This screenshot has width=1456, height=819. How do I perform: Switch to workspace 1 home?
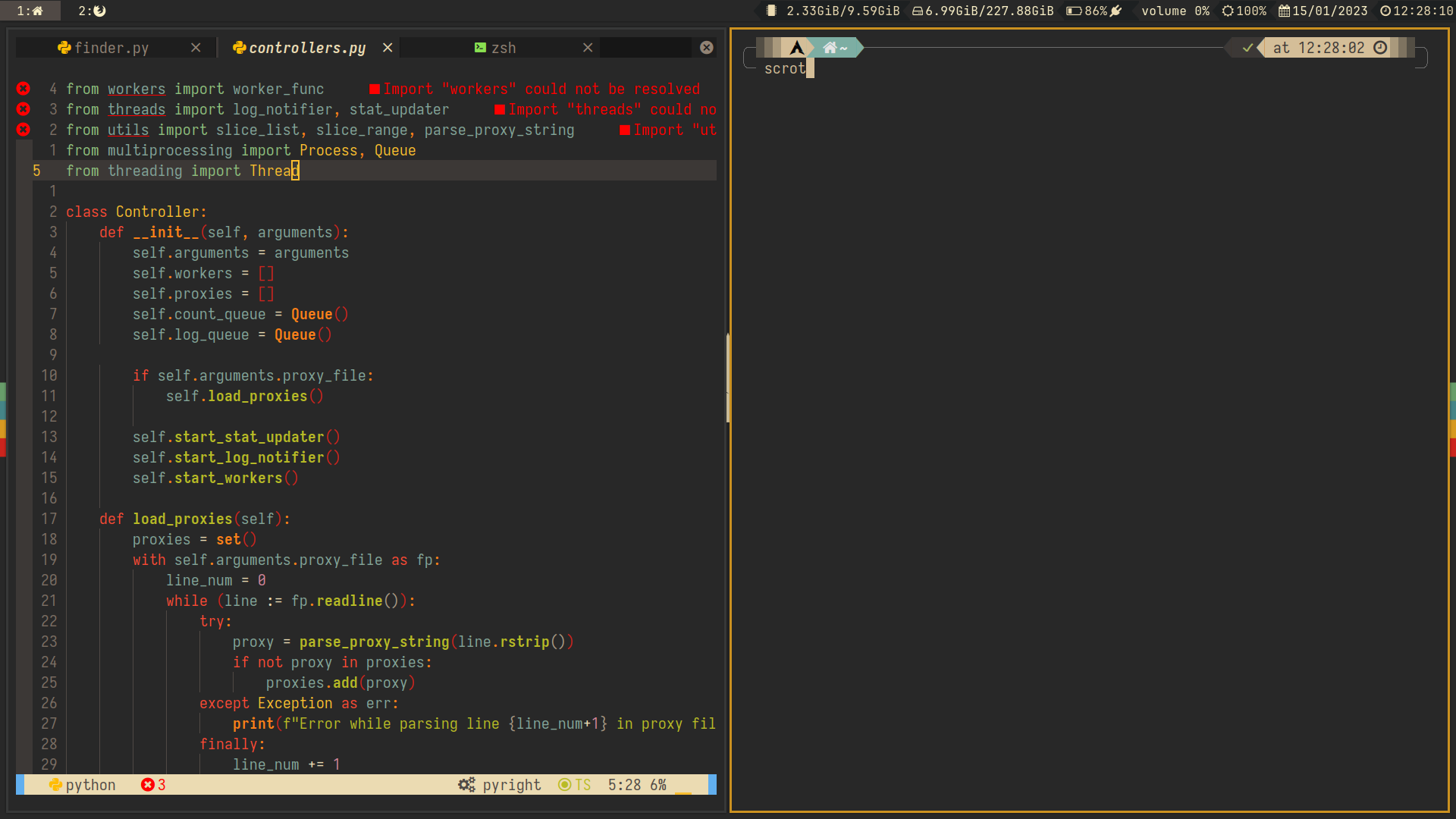pos(30,11)
